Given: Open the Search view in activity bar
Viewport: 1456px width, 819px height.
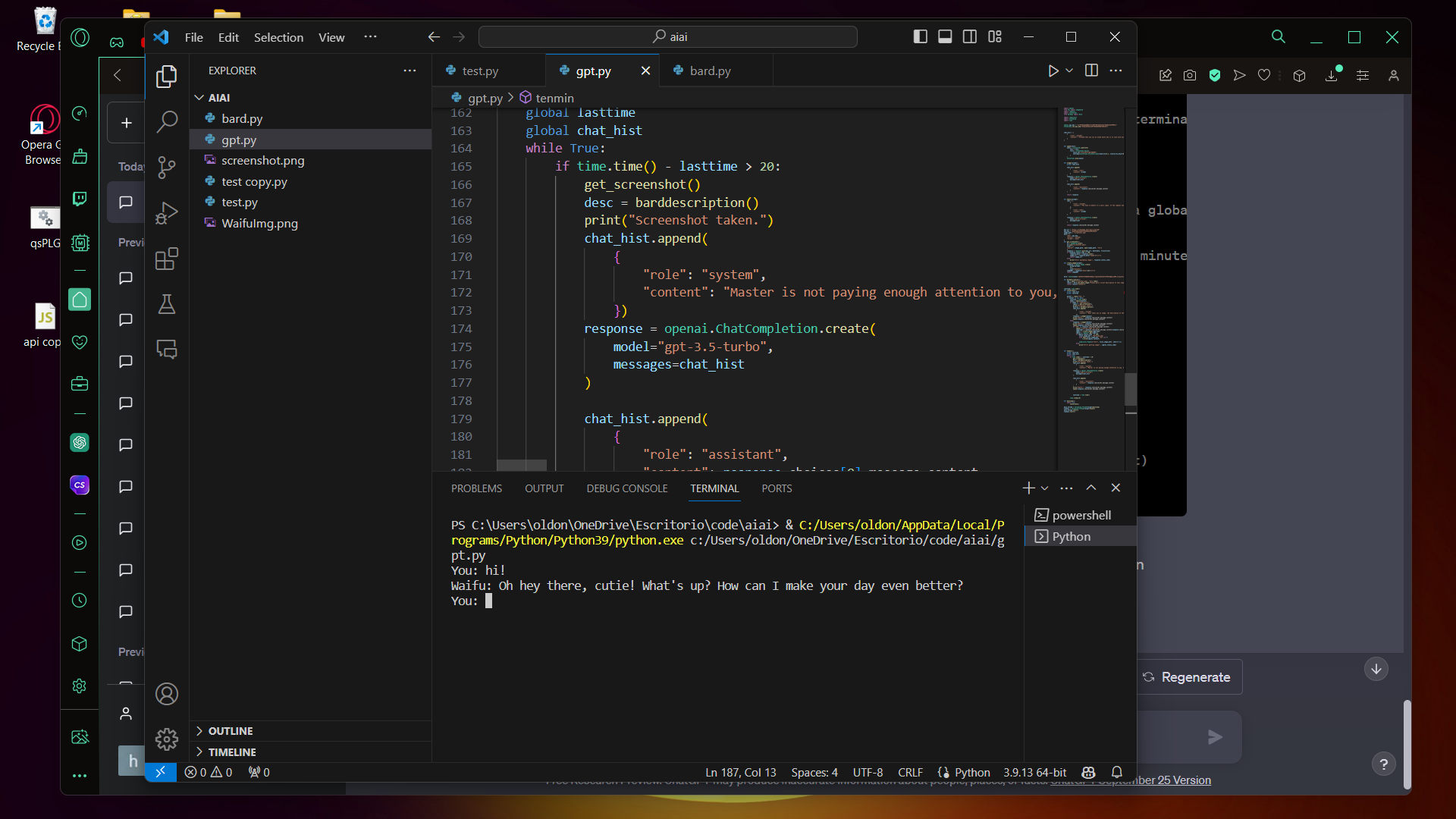Looking at the screenshot, I should (x=167, y=121).
